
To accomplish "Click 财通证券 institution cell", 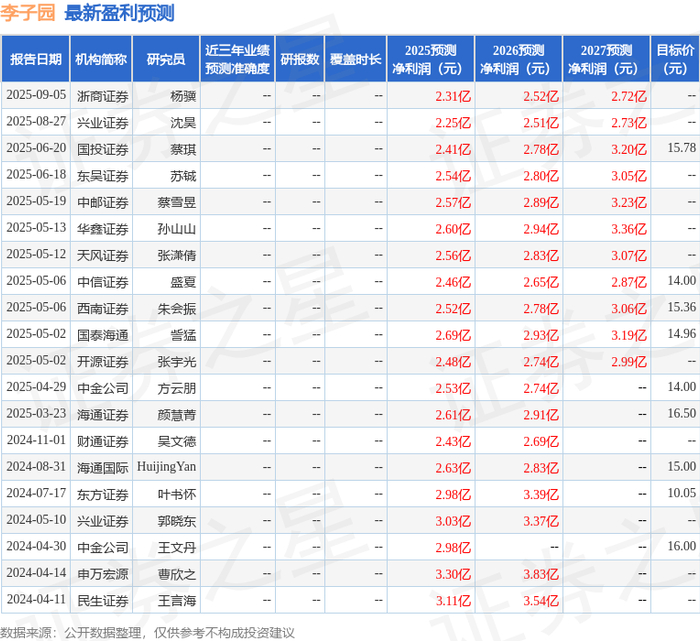I will (103, 441).
